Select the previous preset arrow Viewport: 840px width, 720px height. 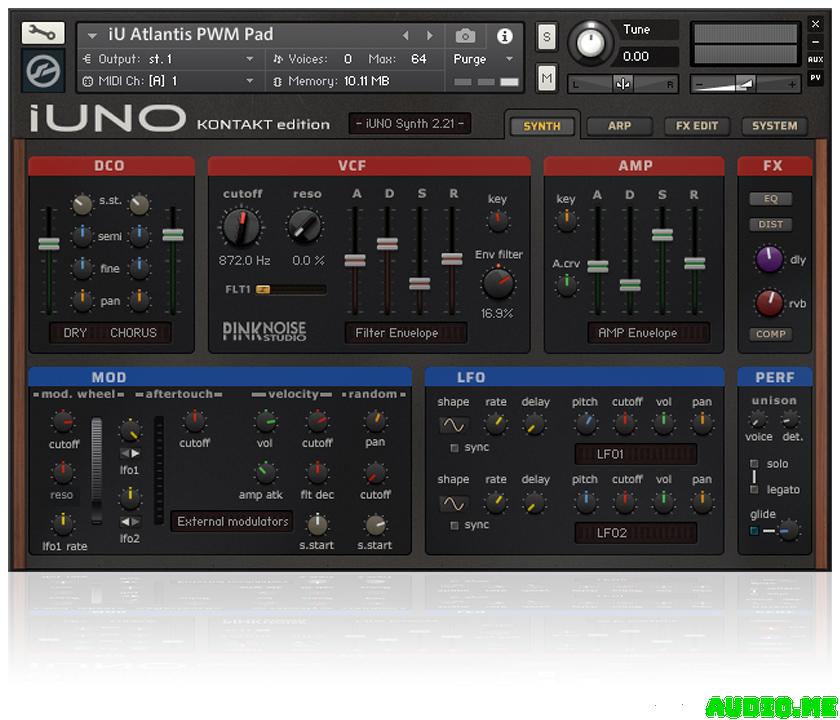pyautogui.click(x=406, y=36)
